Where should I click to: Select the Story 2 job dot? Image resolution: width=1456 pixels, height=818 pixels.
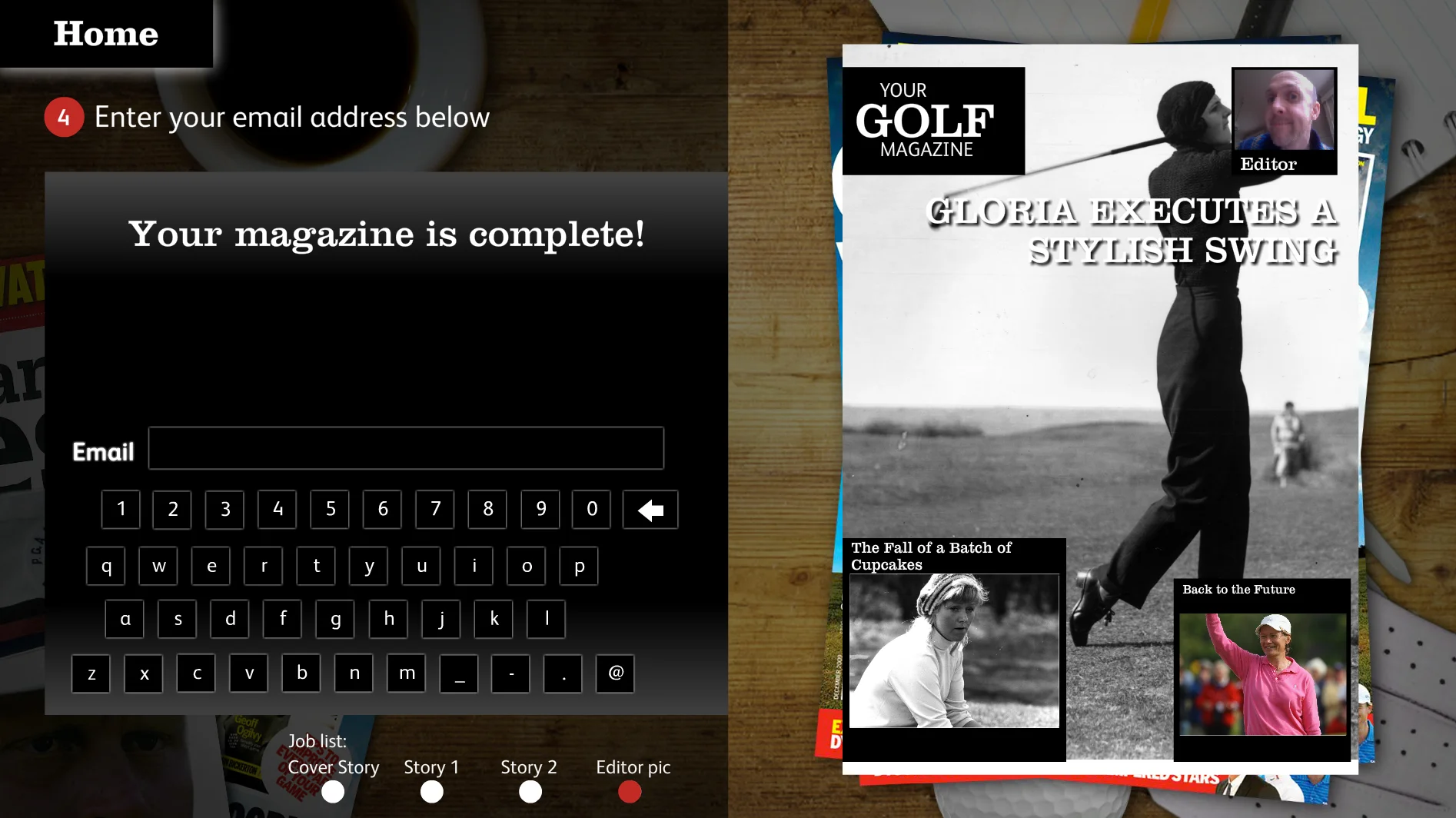pyautogui.click(x=530, y=791)
